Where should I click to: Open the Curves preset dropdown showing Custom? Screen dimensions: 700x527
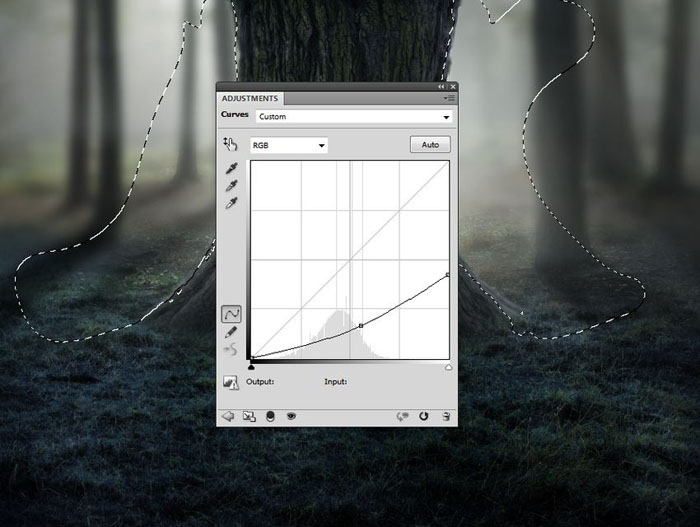[x=354, y=117]
